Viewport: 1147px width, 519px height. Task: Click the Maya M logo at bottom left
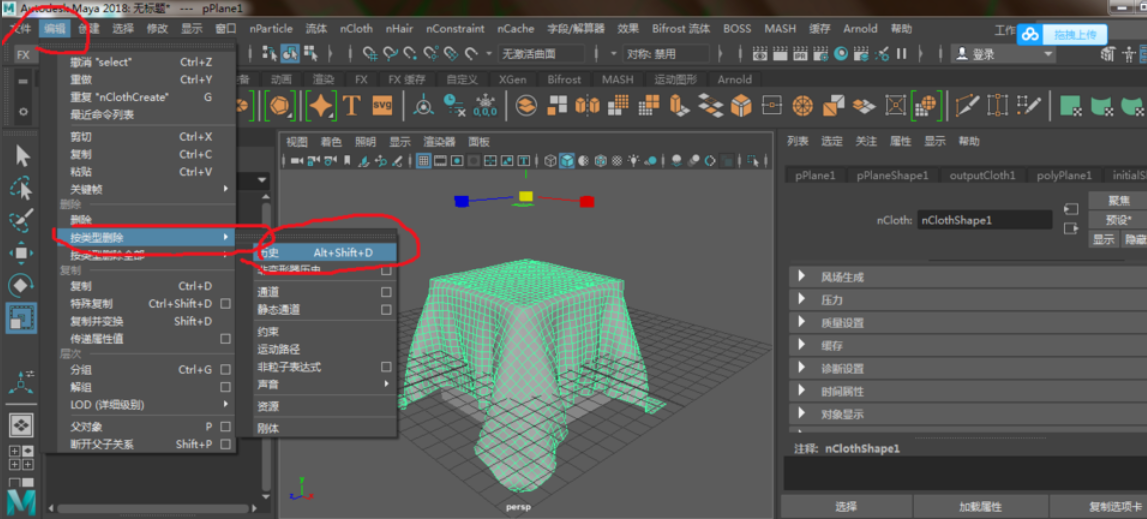22,502
